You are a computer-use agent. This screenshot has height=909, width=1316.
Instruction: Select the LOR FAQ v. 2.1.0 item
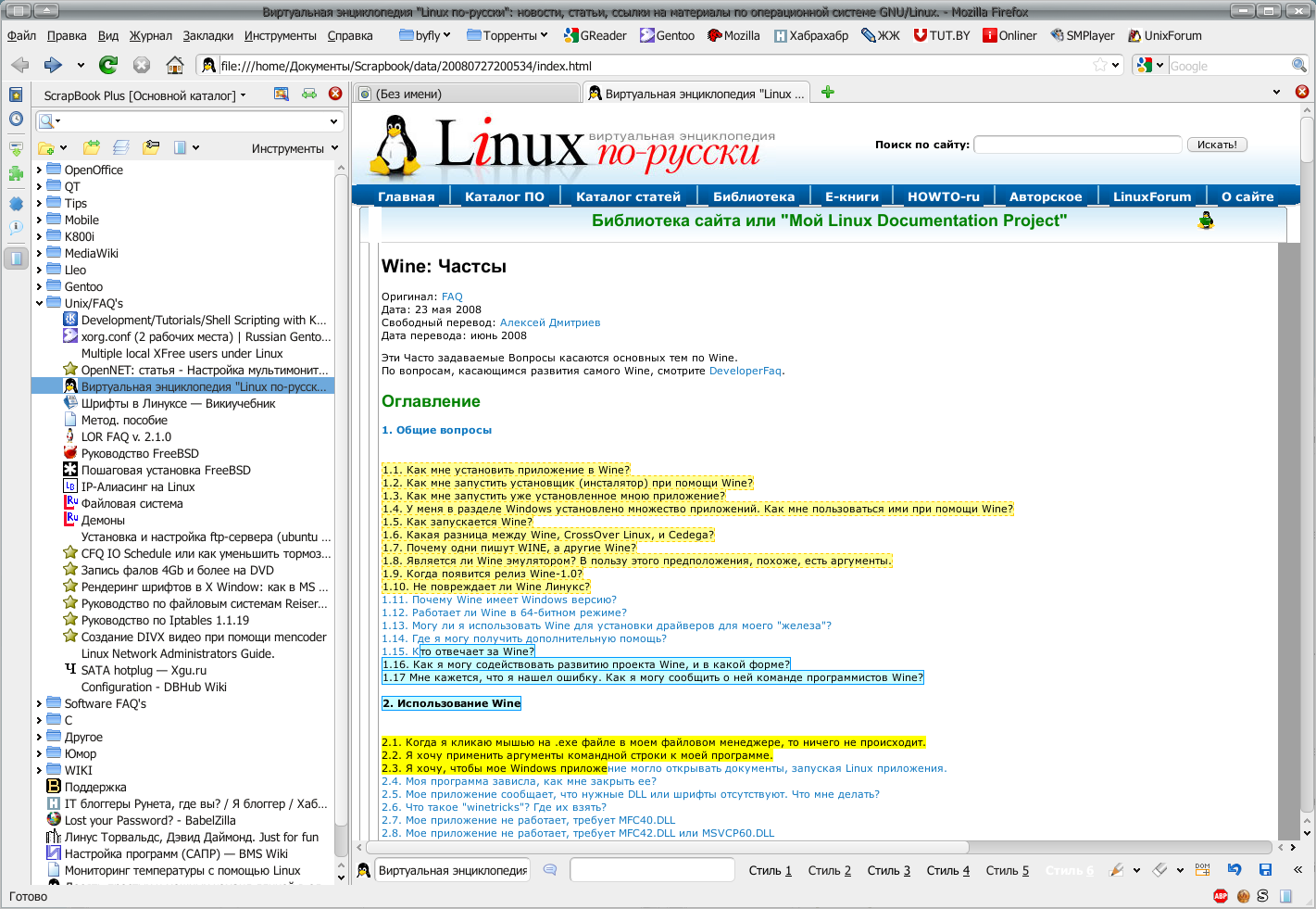tap(126, 436)
